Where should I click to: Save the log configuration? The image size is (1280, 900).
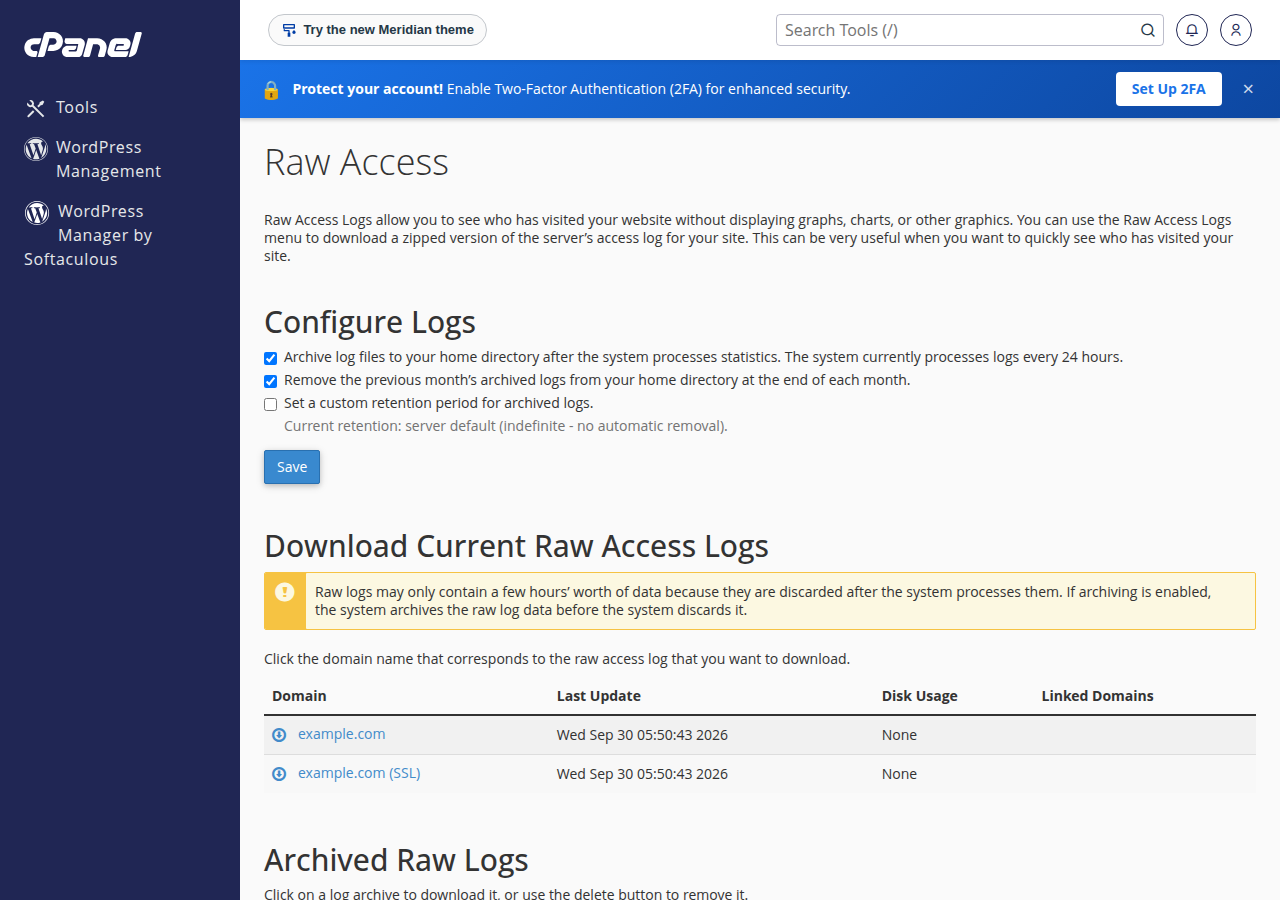[x=292, y=467]
